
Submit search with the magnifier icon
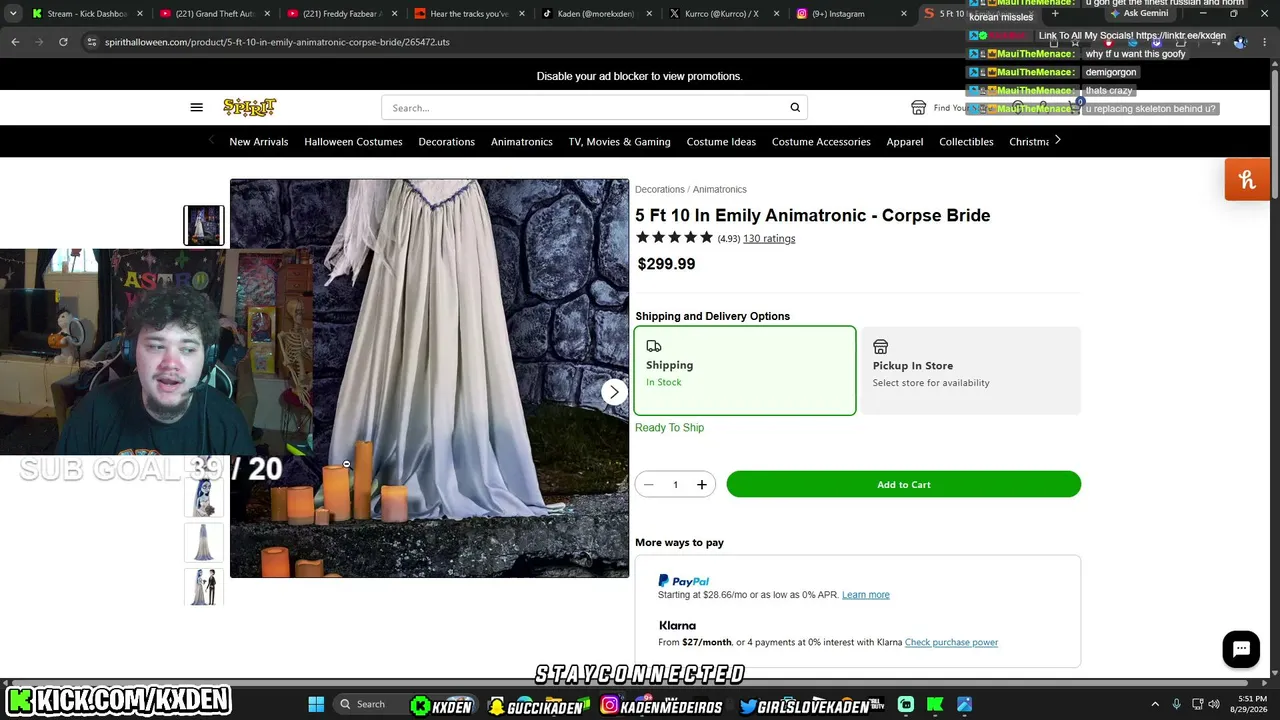coord(795,107)
